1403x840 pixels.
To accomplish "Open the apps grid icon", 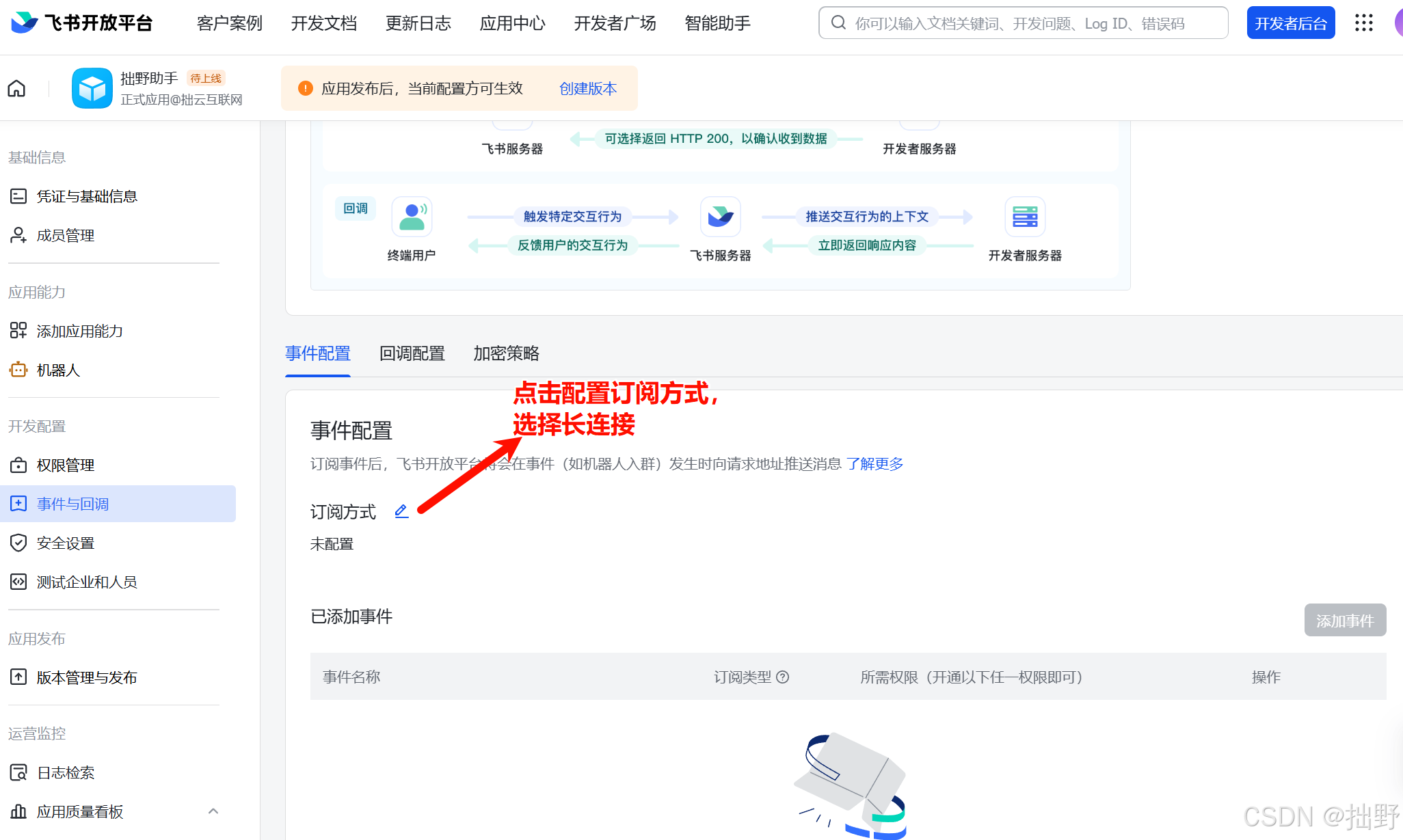I will [x=1363, y=23].
